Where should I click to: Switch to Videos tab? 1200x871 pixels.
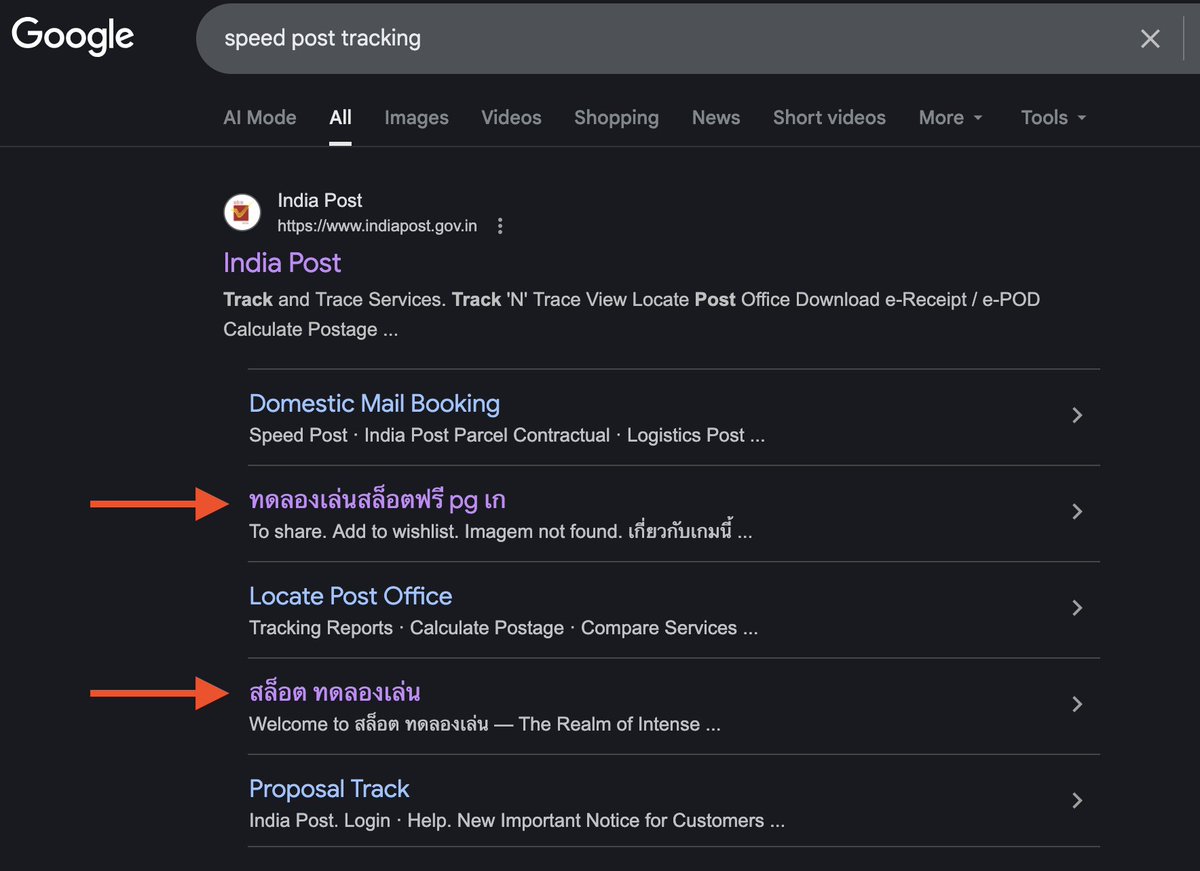[x=511, y=118]
